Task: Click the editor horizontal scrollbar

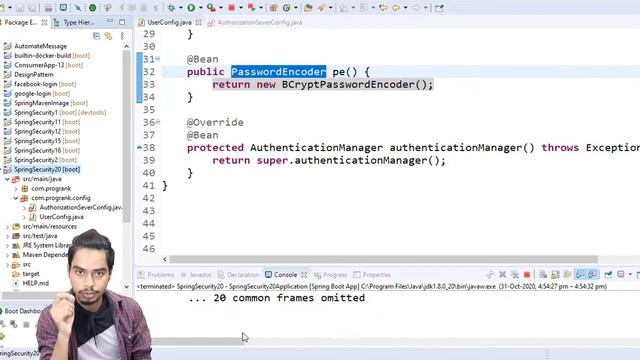Action: click(x=383, y=259)
